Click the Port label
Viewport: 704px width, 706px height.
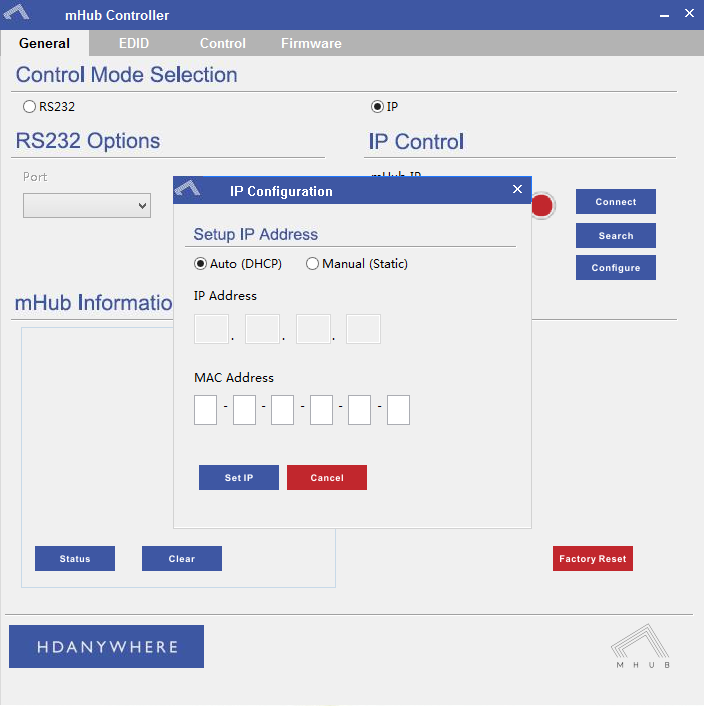coord(35,176)
